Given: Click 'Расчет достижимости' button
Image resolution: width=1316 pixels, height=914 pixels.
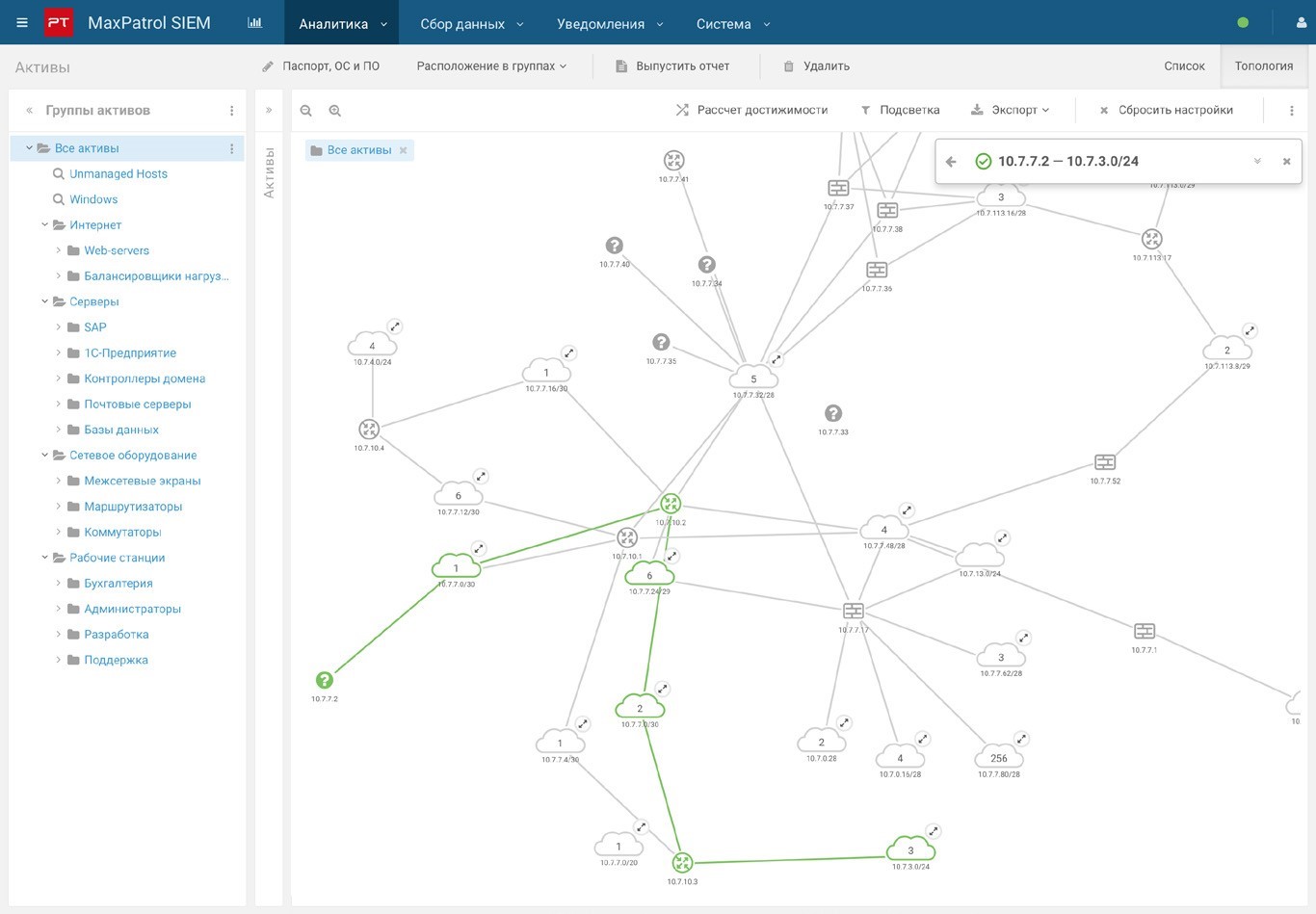Looking at the screenshot, I should click(x=751, y=111).
